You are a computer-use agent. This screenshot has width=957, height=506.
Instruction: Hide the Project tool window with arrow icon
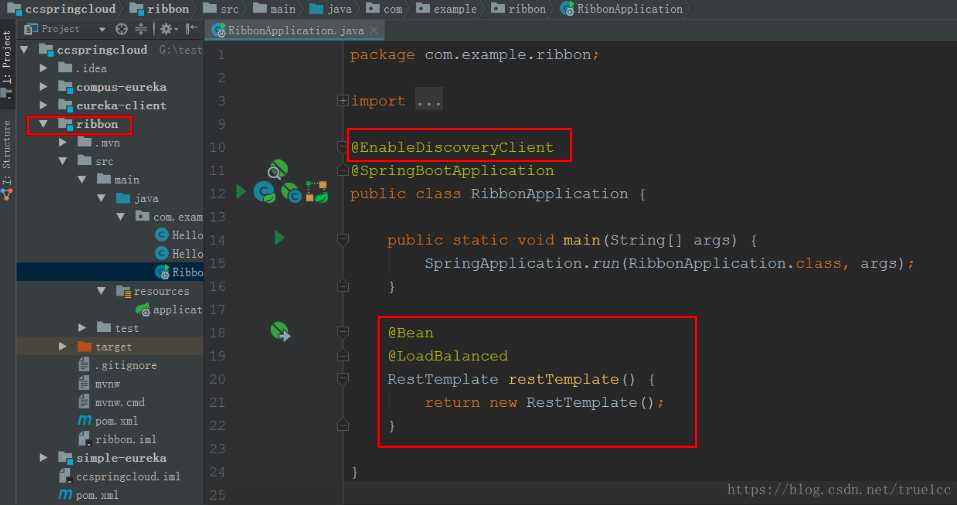coord(191,29)
